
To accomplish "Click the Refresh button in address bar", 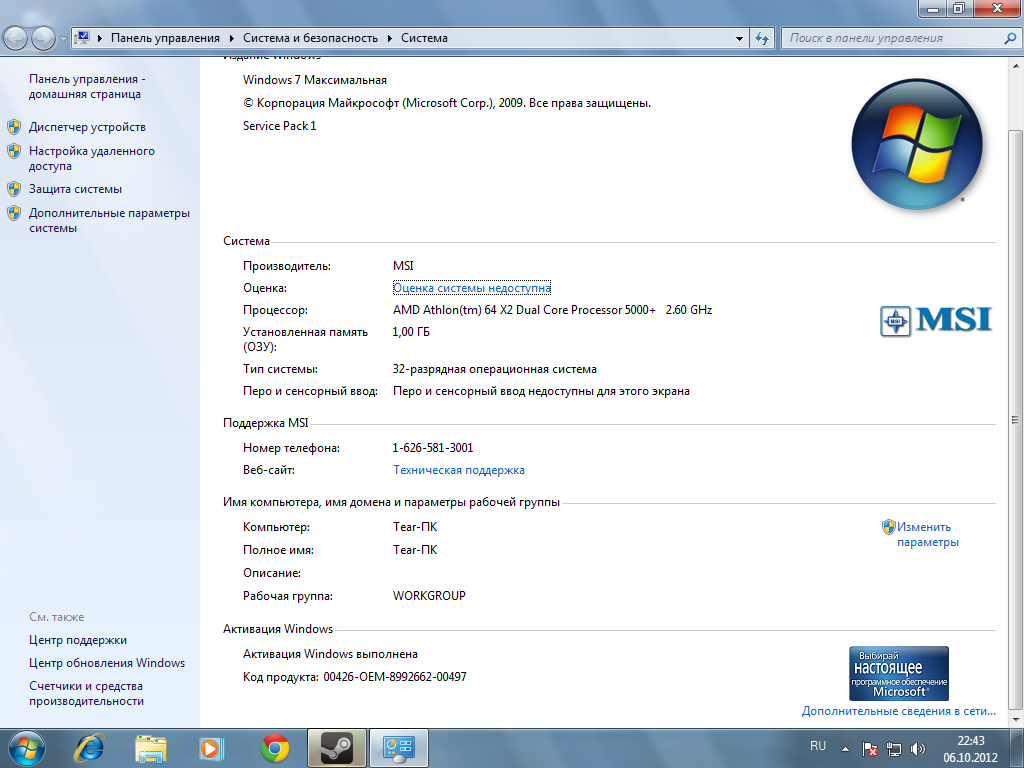I will tap(761, 39).
